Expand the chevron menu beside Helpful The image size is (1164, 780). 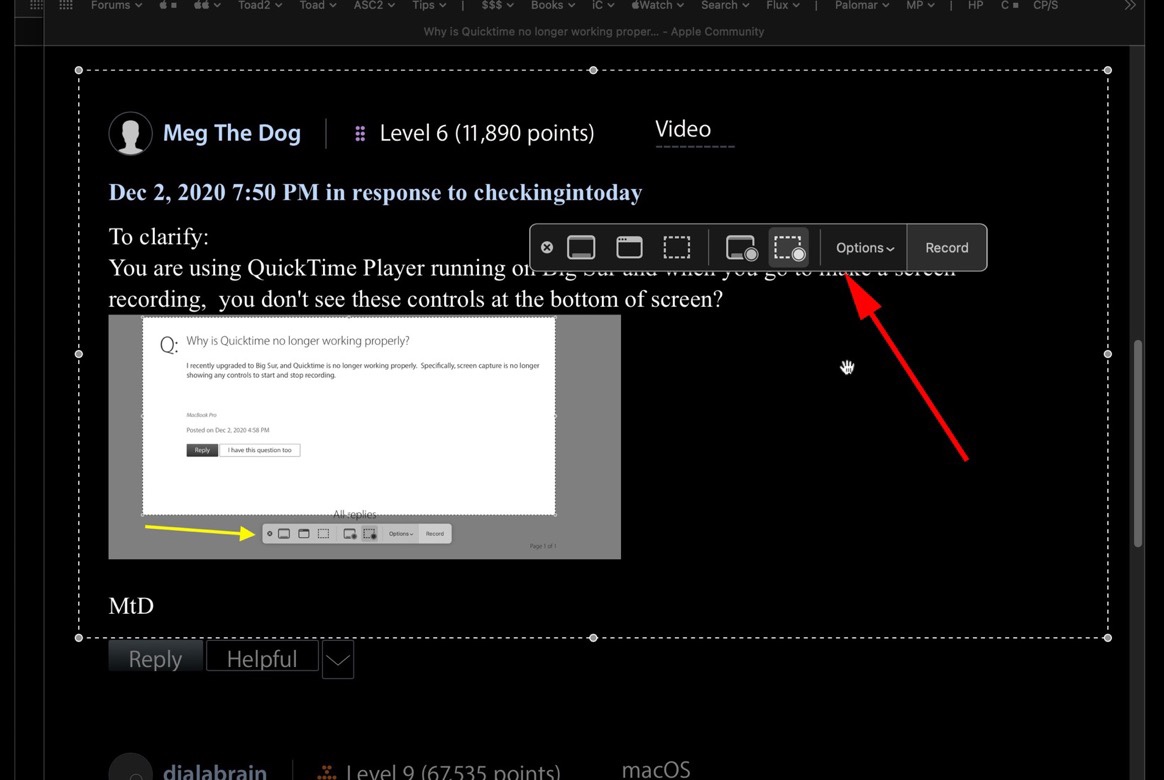coord(338,660)
